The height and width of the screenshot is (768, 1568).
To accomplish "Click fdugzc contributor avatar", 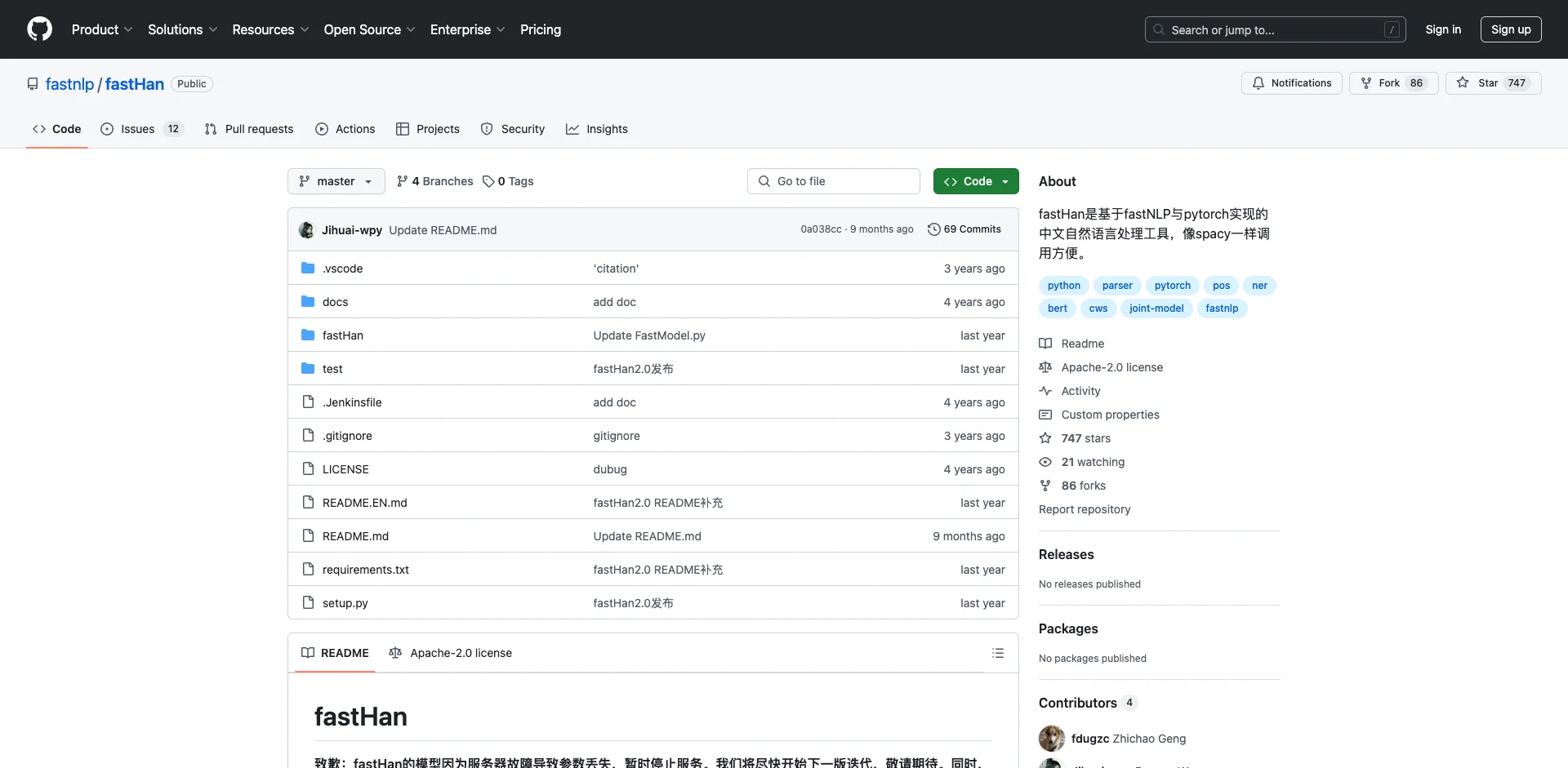I will point(1052,739).
